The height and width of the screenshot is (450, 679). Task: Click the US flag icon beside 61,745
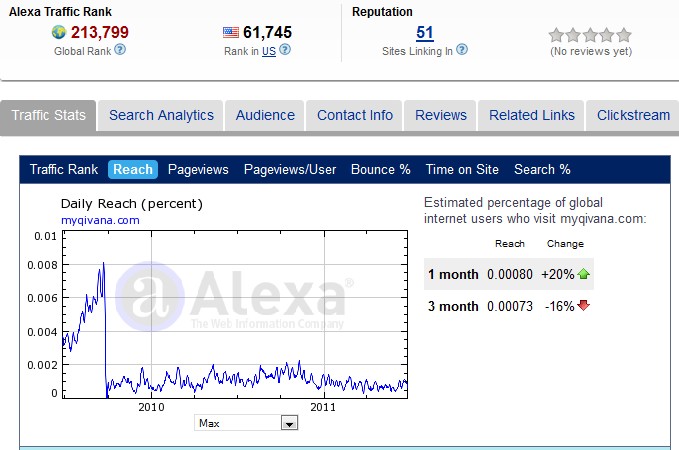(x=231, y=33)
